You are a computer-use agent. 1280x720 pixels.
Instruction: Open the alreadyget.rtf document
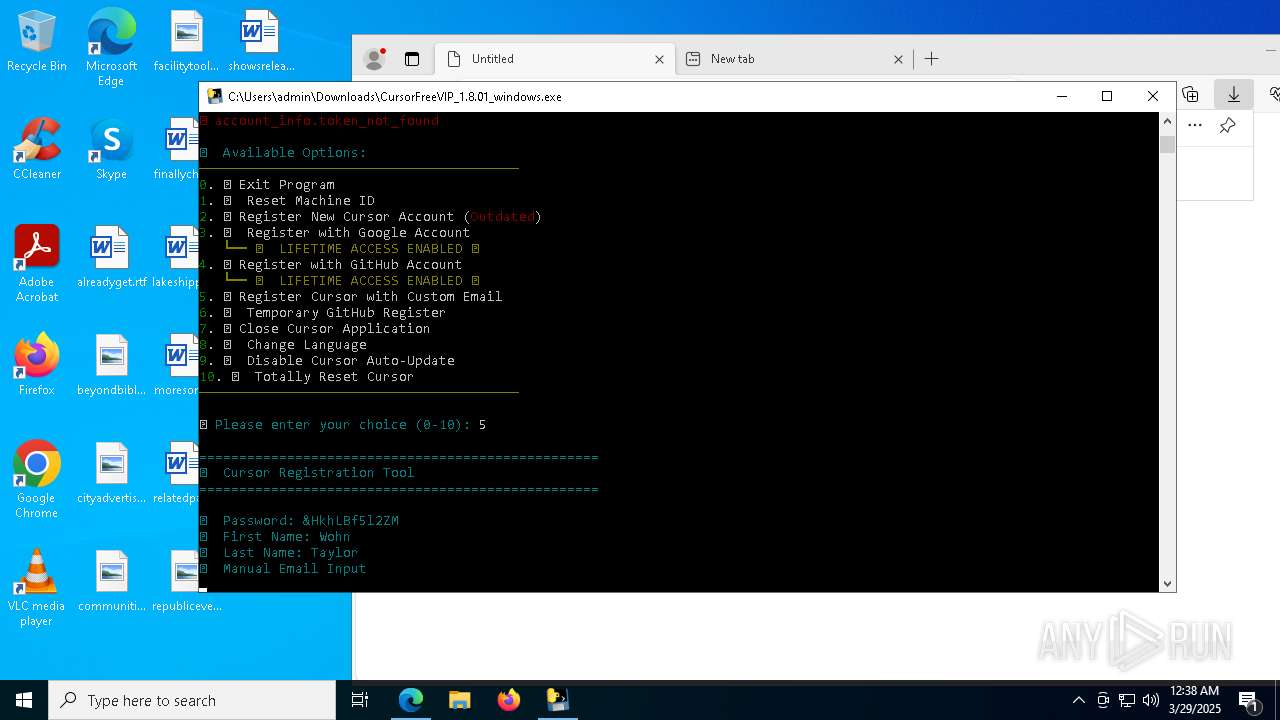click(111, 258)
